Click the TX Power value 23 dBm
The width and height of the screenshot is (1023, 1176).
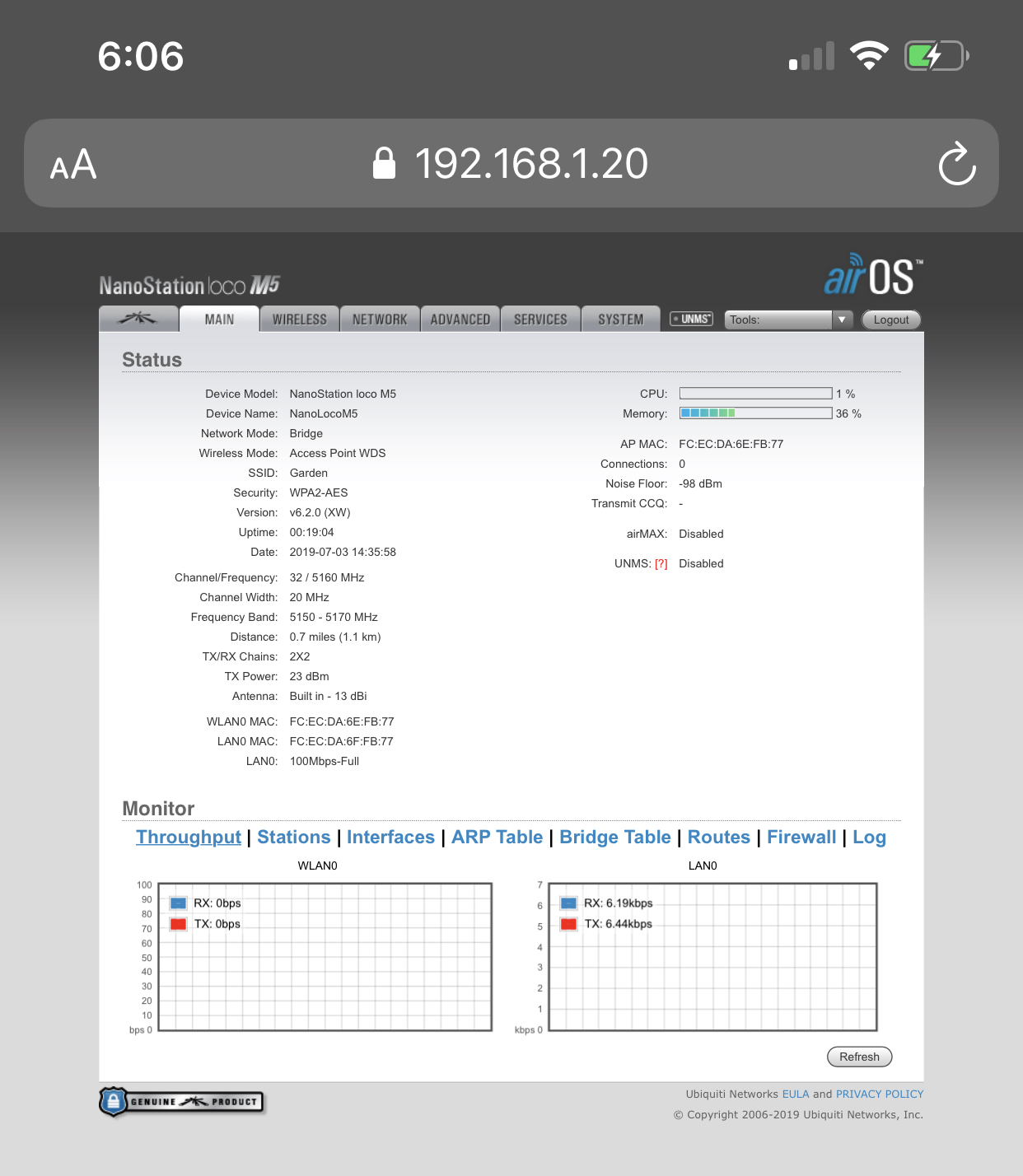pos(310,677)
